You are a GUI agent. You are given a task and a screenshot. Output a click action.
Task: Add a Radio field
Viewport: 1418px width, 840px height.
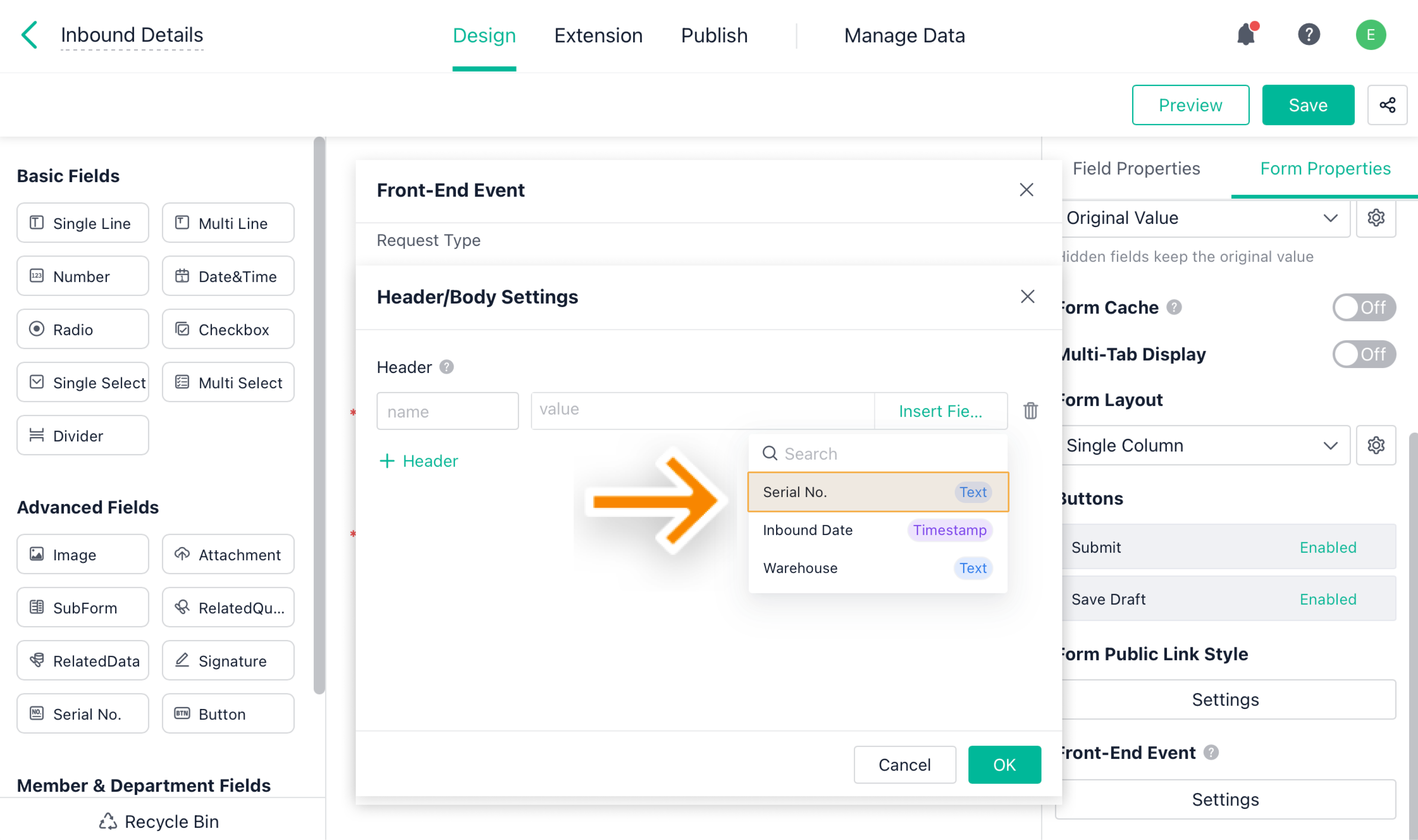pos(83,329)
